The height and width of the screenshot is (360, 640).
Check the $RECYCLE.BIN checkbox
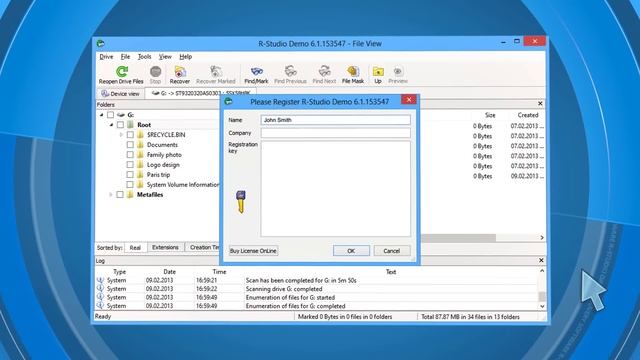130,135
